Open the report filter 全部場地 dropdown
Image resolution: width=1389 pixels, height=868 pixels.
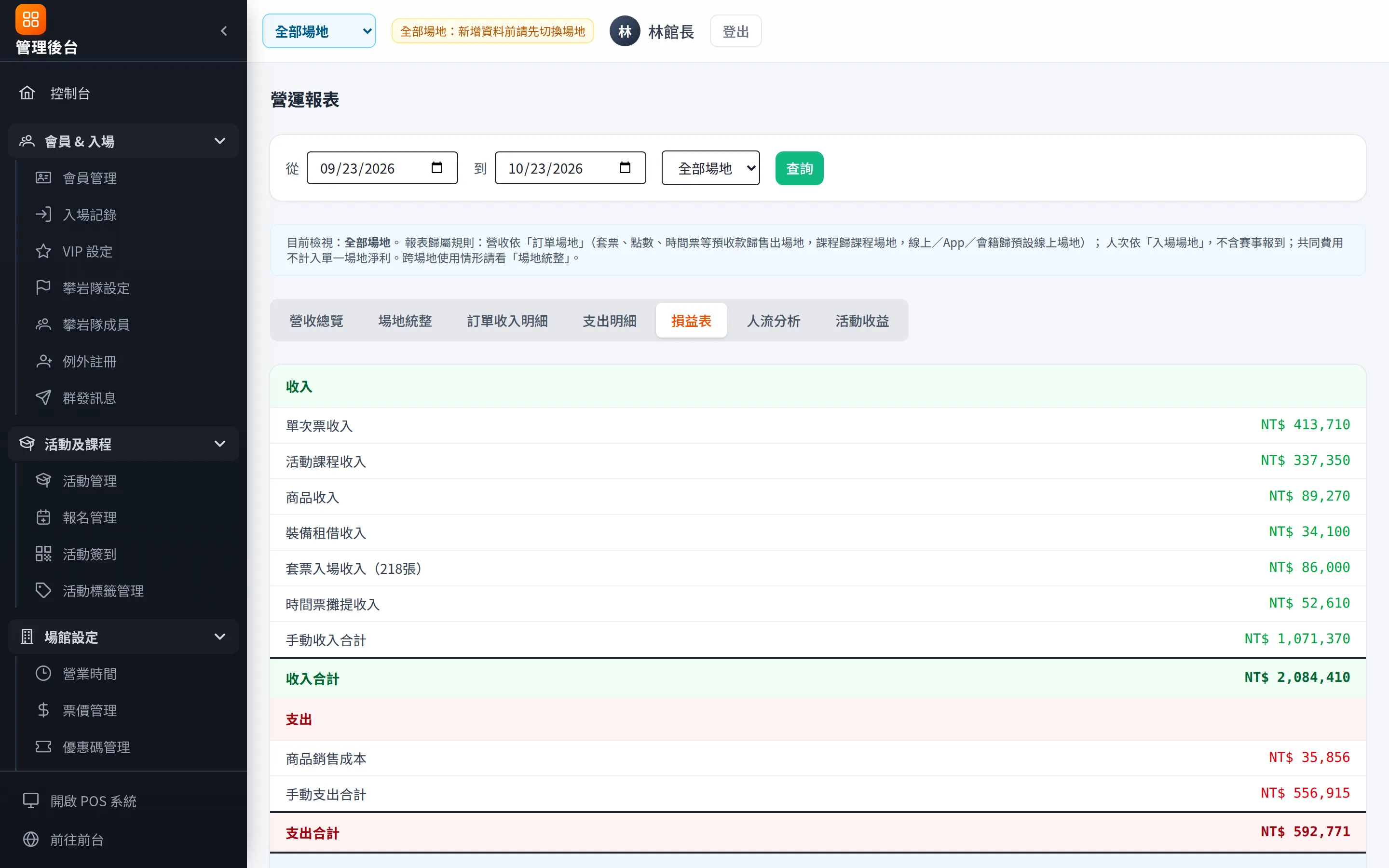pos(710,168)
